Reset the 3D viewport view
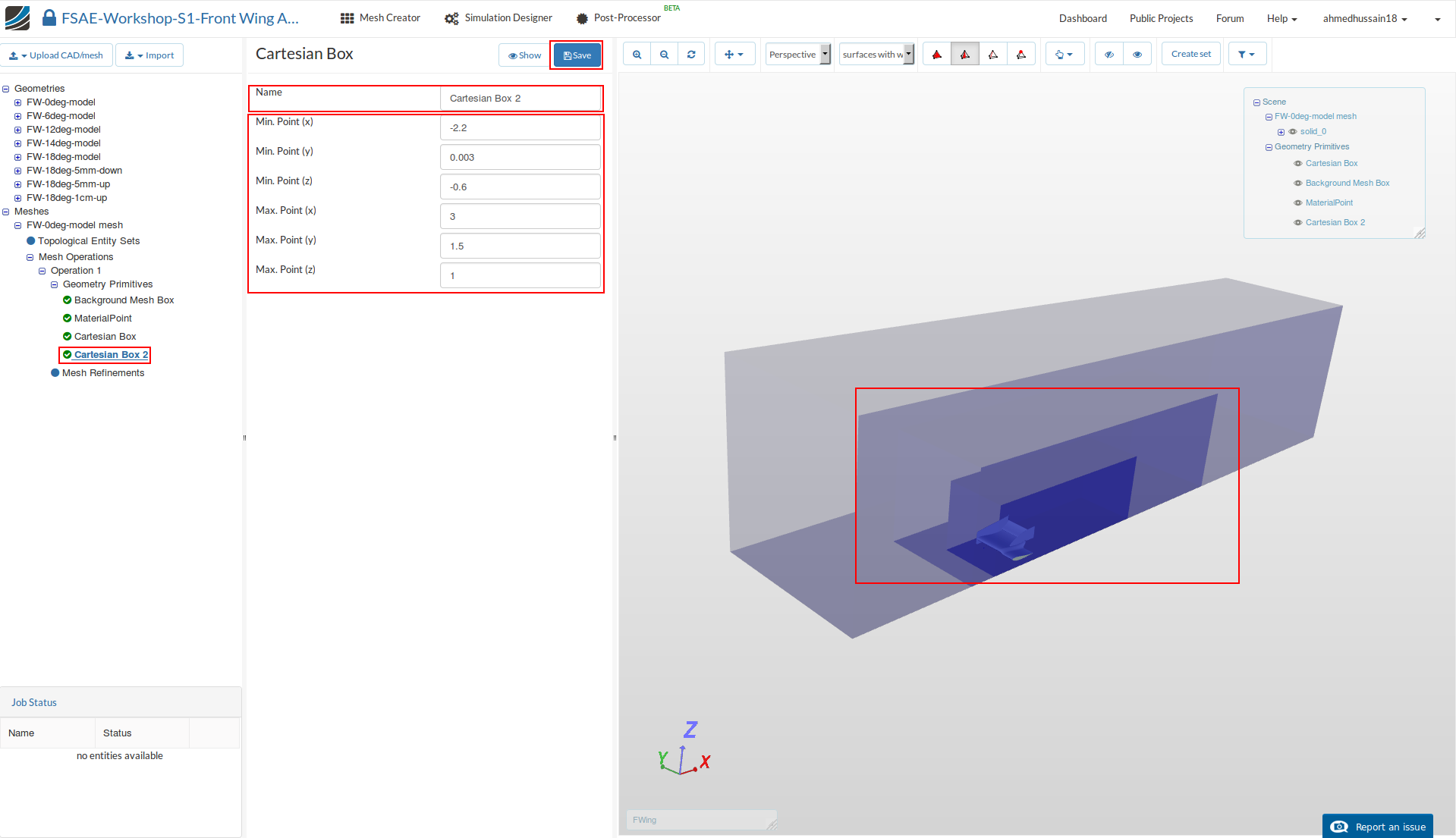The width and height of the screenshot is (1456, 838). 691,54
